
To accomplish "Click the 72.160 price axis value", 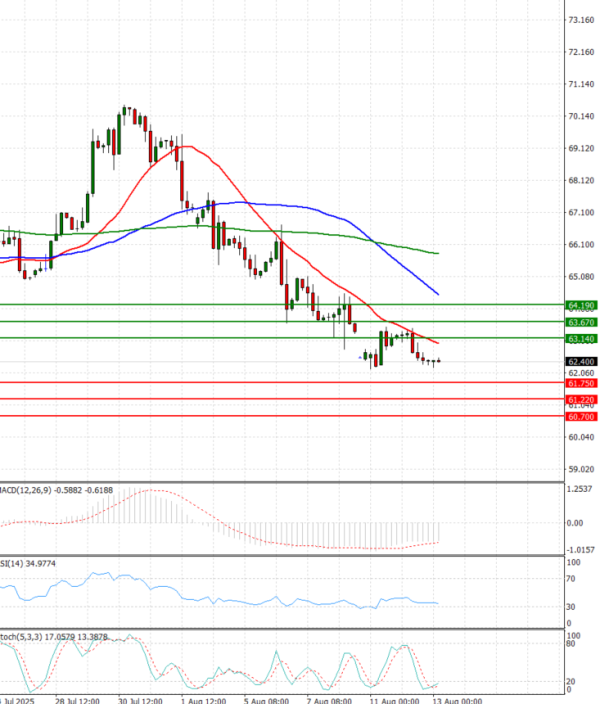I will coord(581,52).
